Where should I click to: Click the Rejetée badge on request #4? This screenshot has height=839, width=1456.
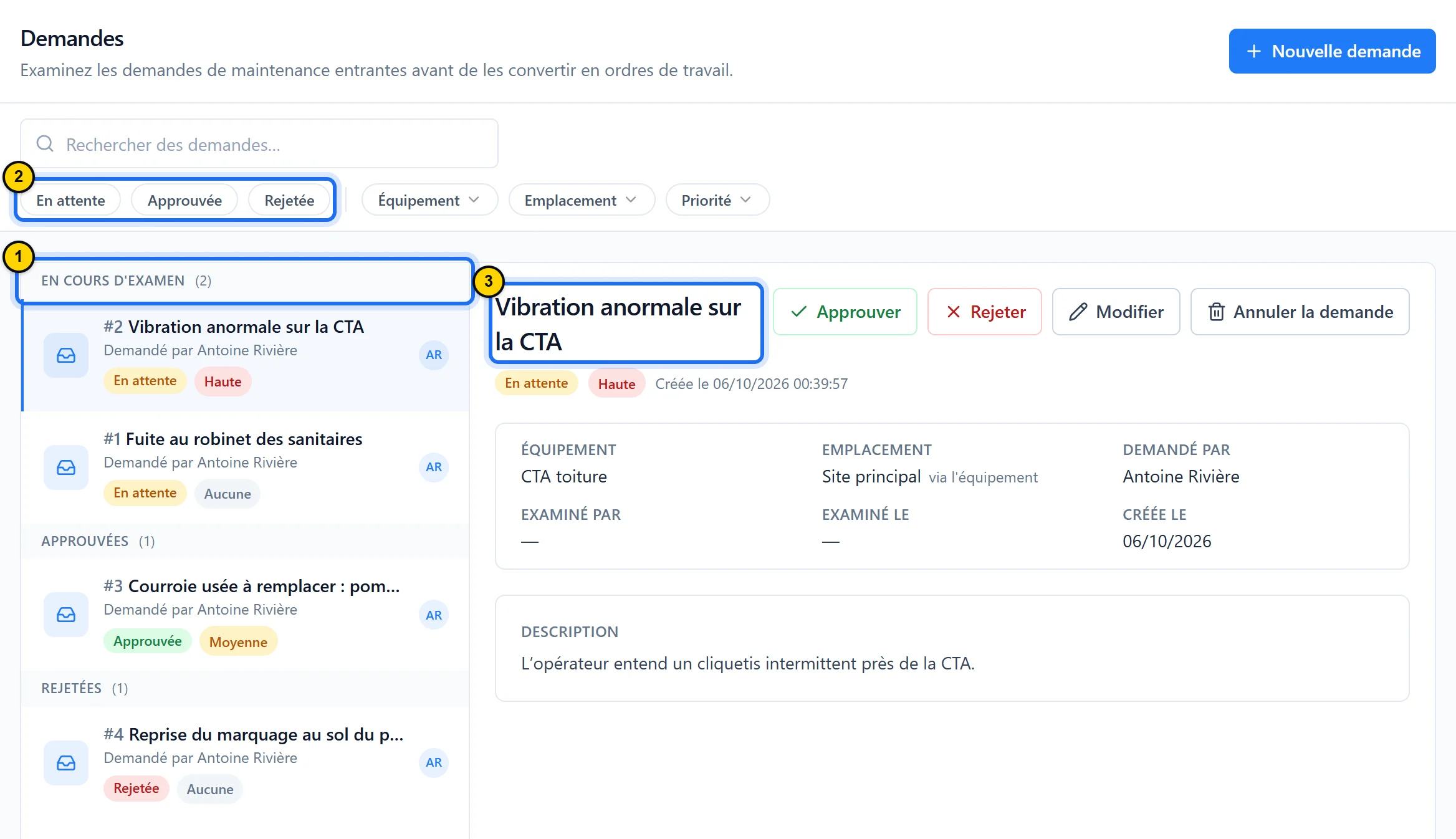[136, 789]
